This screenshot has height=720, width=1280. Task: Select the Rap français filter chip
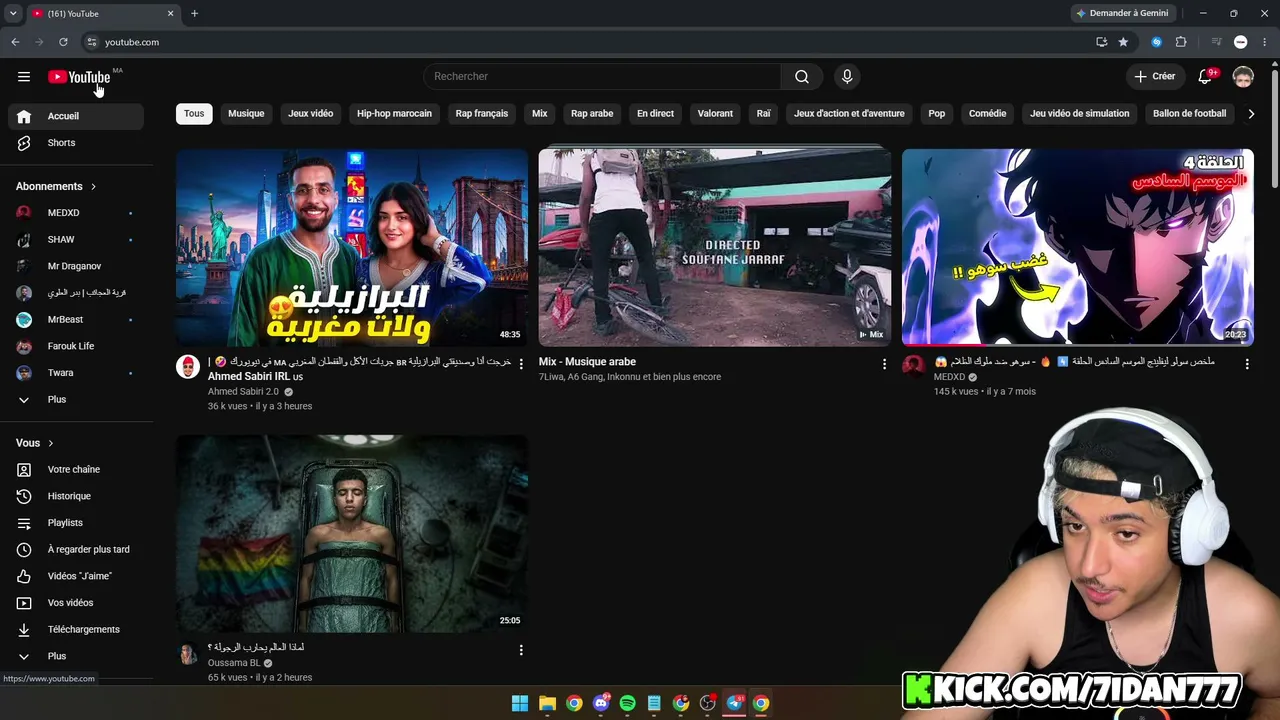[x=482, y=114]
